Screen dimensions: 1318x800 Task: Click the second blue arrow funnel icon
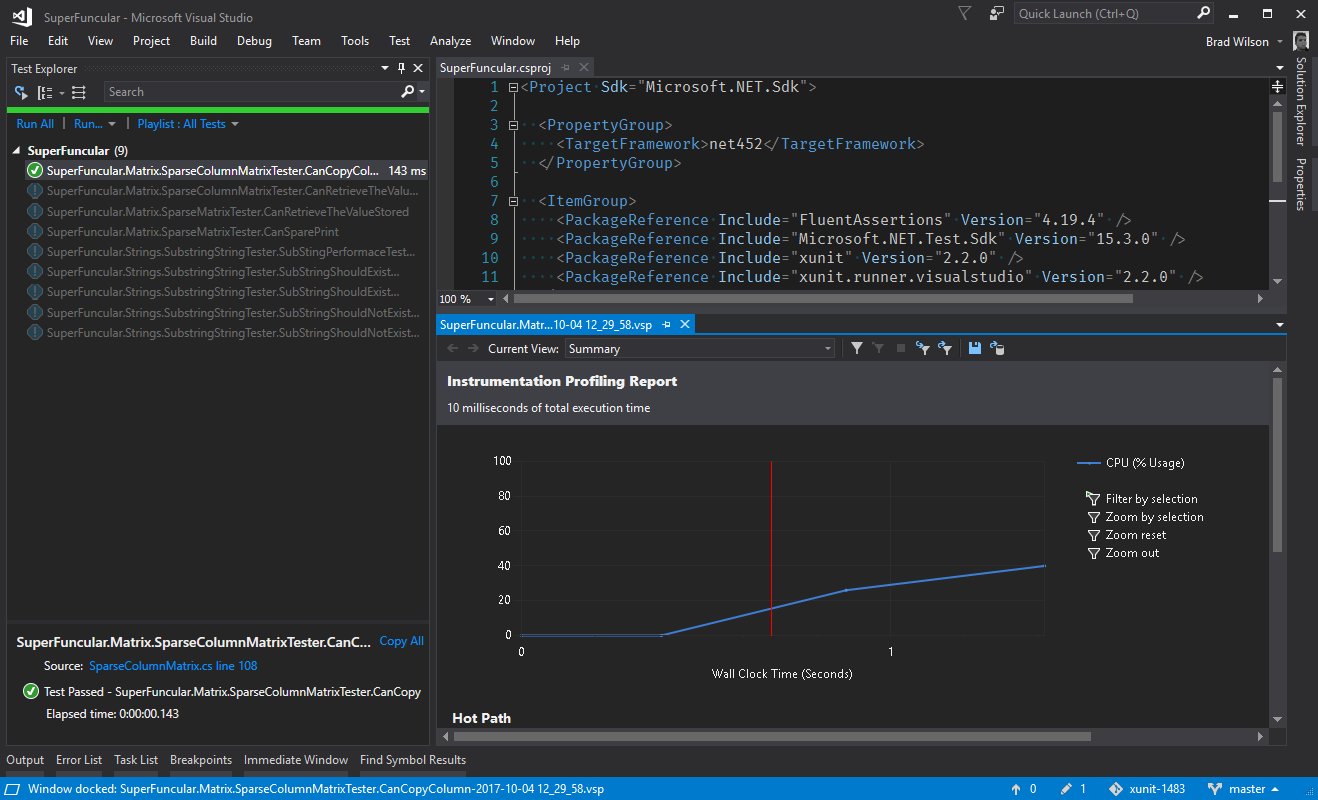coord(944,348)
